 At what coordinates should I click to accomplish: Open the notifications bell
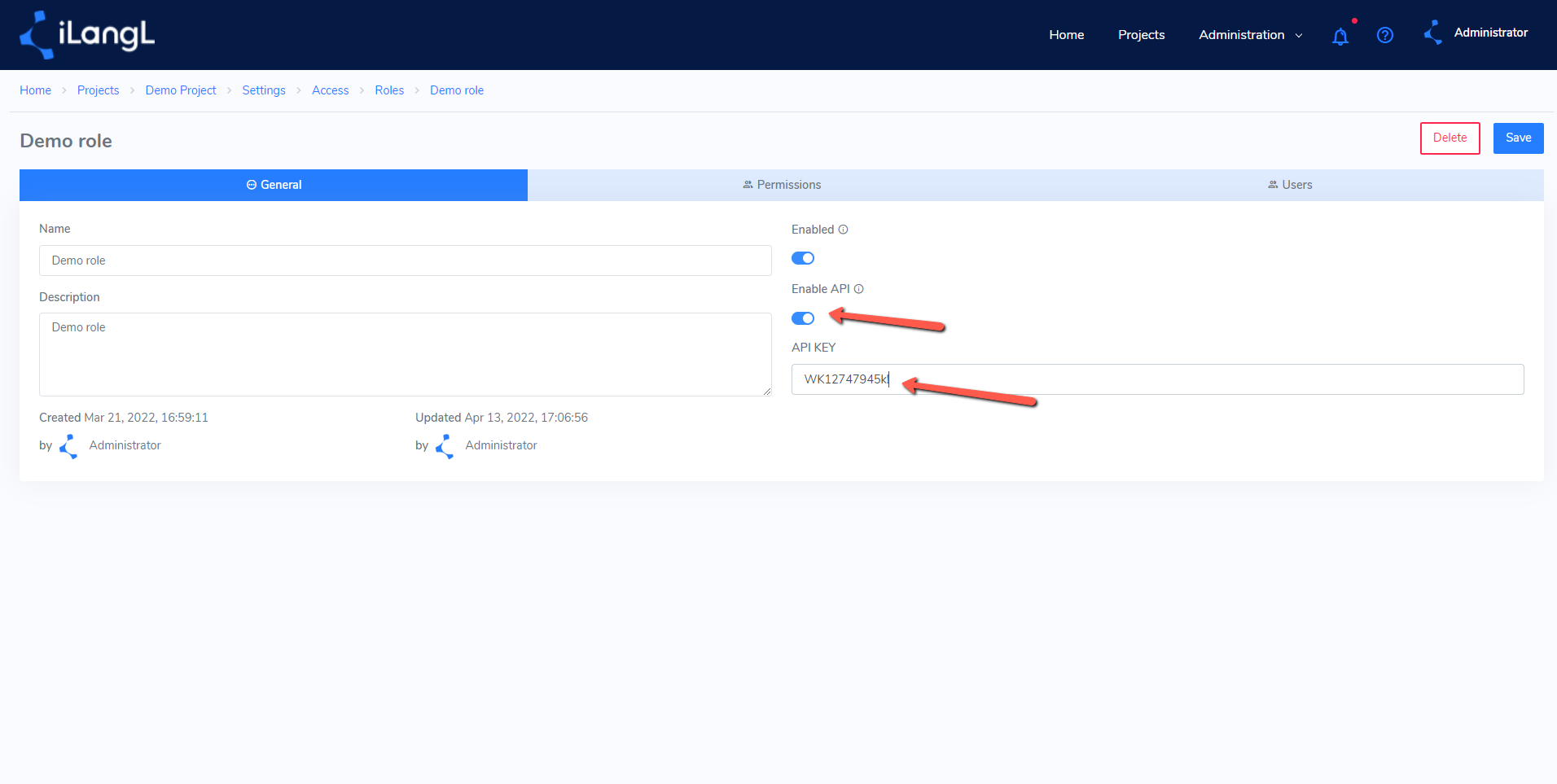tap(1340, 36)
